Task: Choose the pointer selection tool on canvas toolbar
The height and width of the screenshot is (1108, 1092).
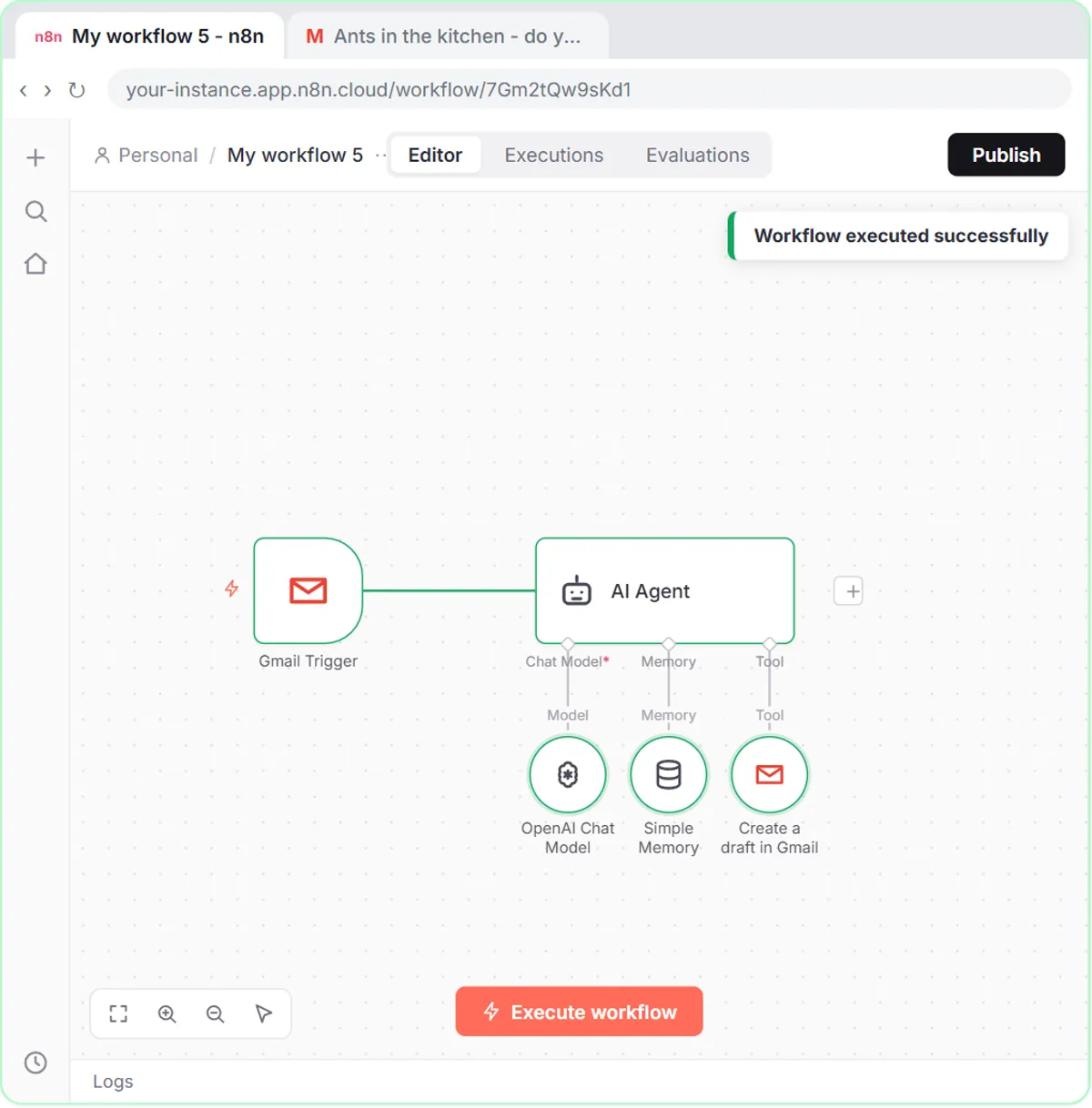Action: pos(264,1013)
